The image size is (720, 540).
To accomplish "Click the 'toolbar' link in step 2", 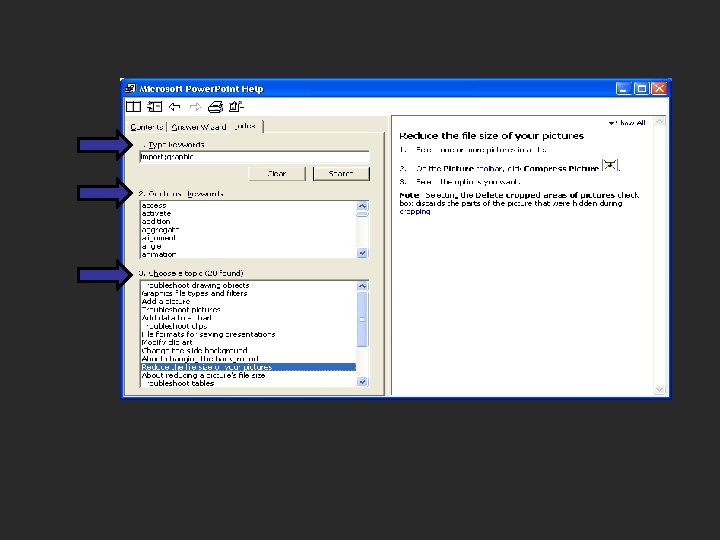I will (489, 169).
